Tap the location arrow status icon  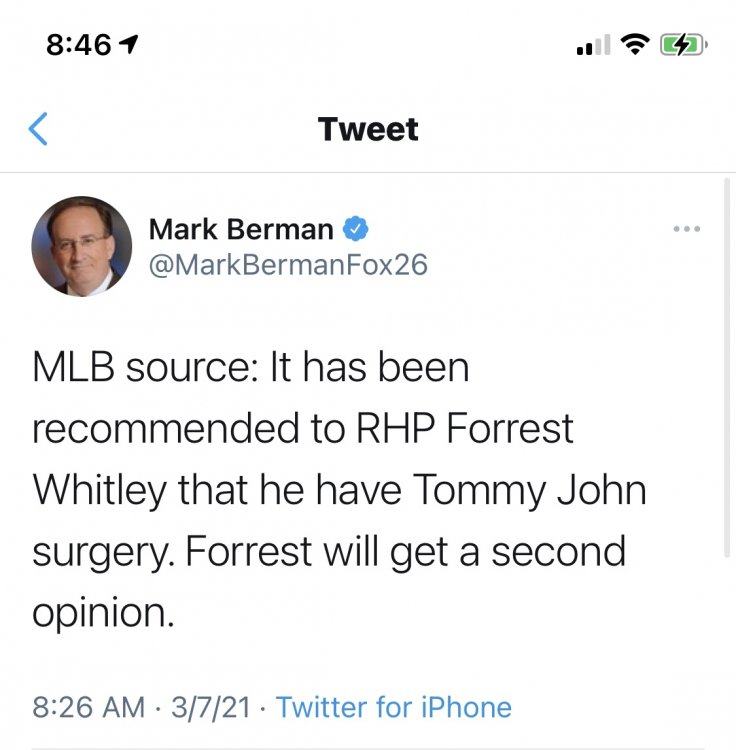[x=129, y=46]
